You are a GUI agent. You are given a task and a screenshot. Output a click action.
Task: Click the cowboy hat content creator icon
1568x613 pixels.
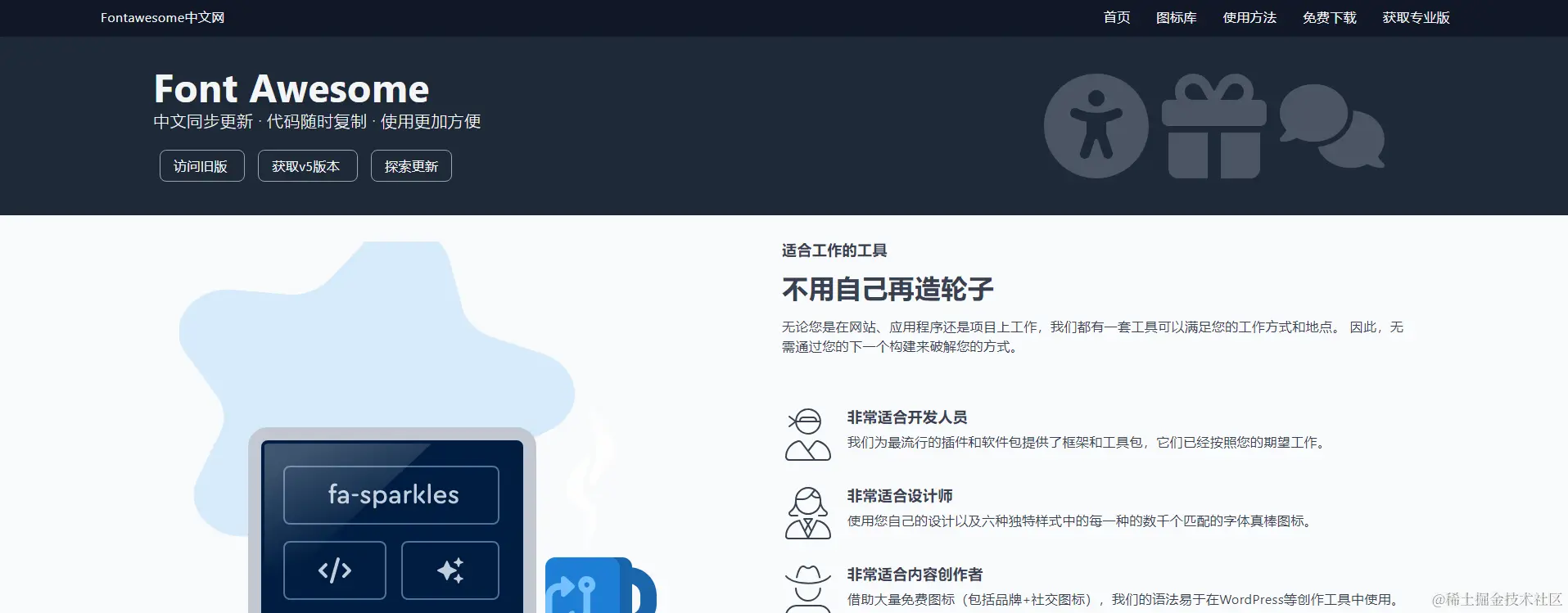pos(808,589)
